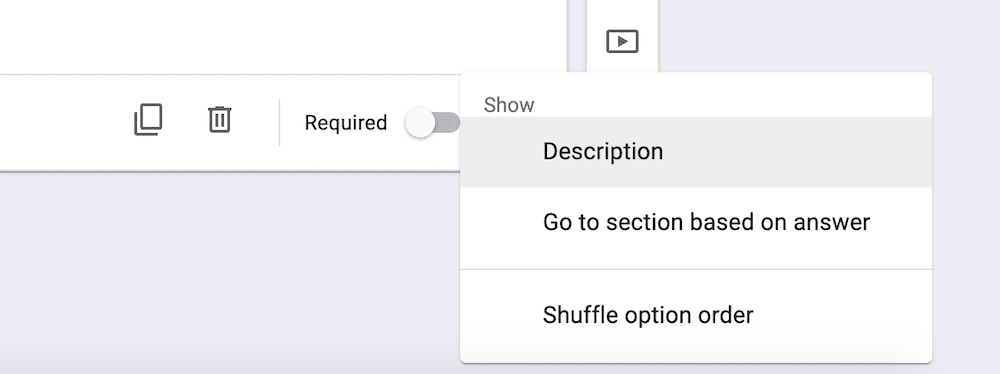This screenshot has height=374, width=1000.
Task: Delete the question using the trash icon
Action: (219, 119)
